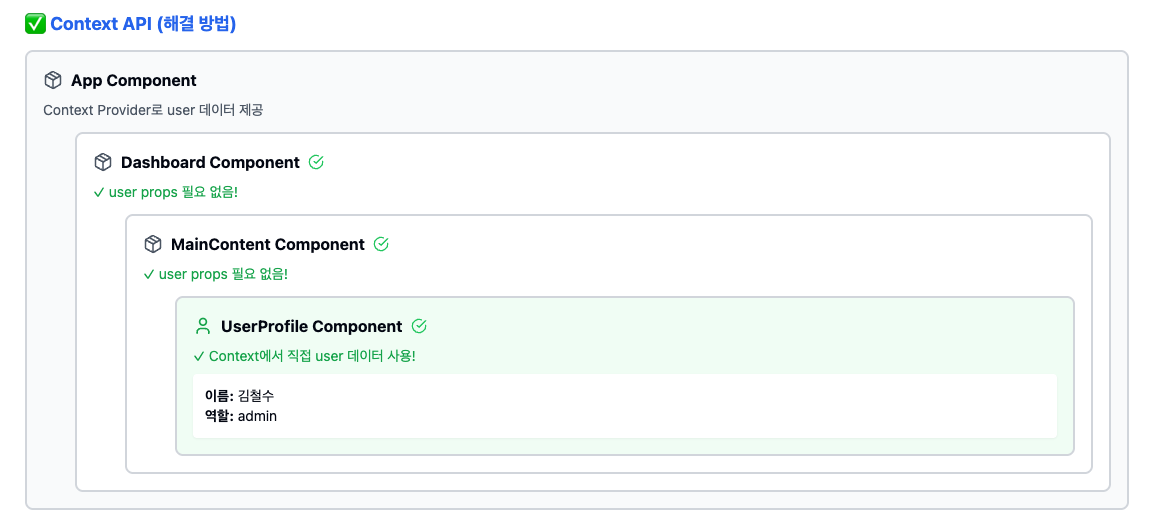Click the MainContent Component package icon
The width and height of the screenshot is (1161, 525).
[153, 244]
